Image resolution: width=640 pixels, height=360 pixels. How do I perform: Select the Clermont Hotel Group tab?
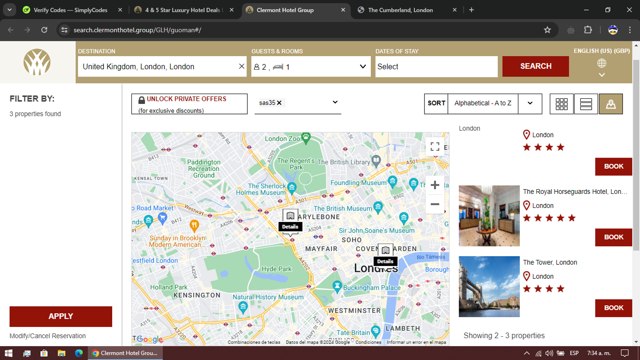(296, 10)
